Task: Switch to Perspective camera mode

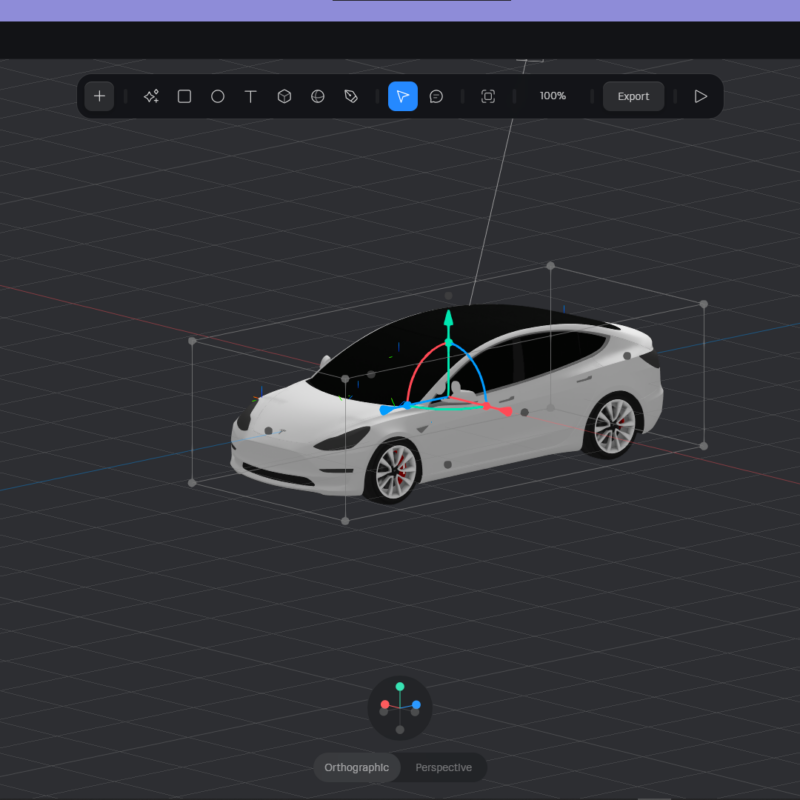Action: click(x=443, y=767)
